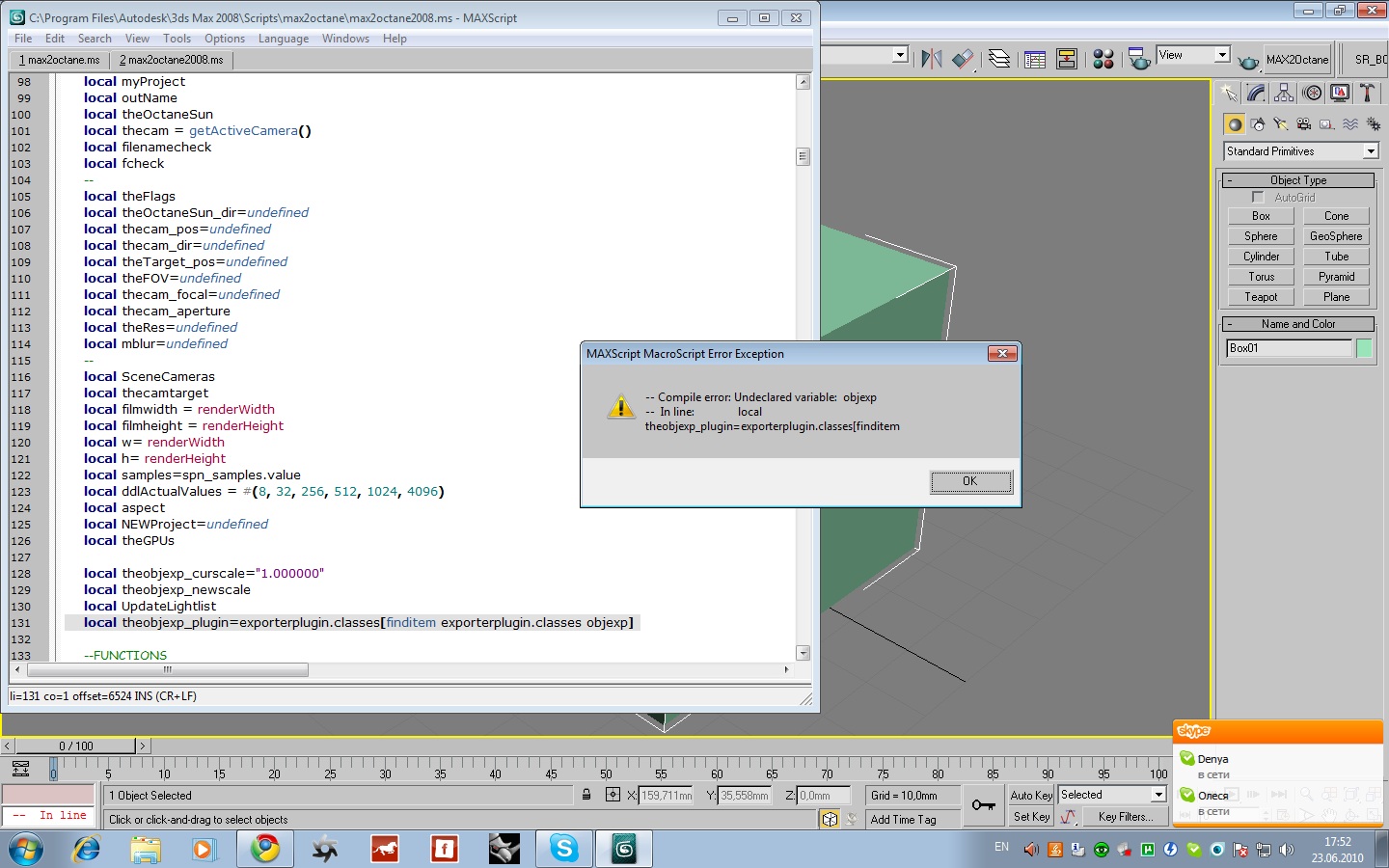Toggle Auto Key animation mode
Image resolution: width=1389 pixels, height=868 pixels.
(x=1031, y=796)
